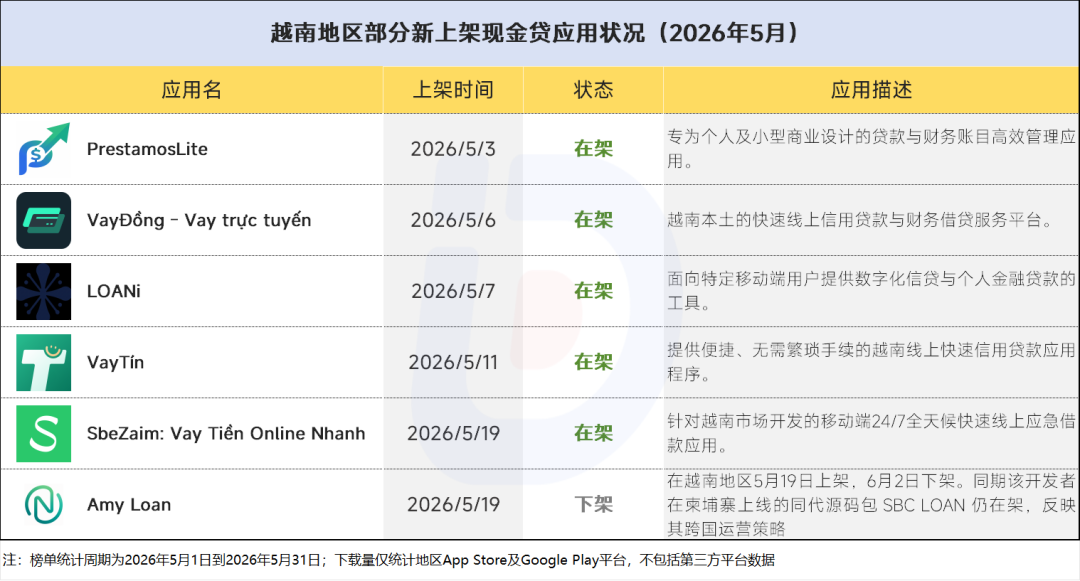Click the SbeZaim description about 24/7
This screenshot has height=581, width=1080.
pyautogui.click(x=871, y=434)
